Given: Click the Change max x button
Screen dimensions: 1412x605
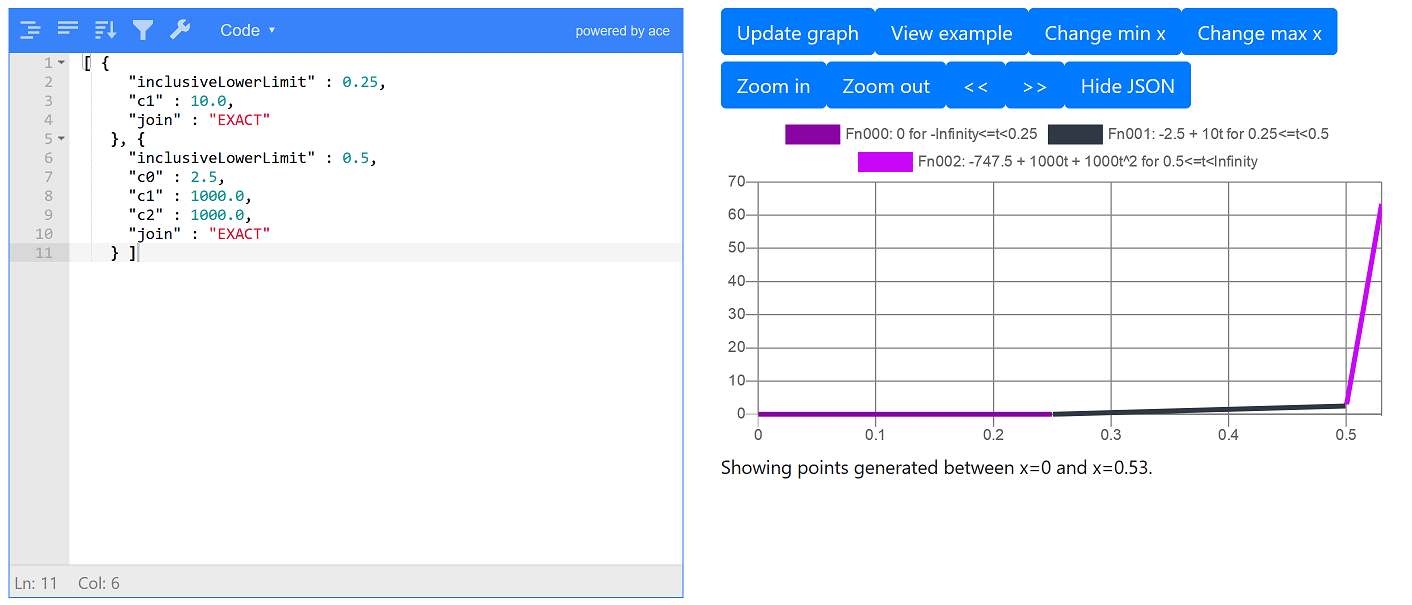Looking at the screenshot, I should click(x=1259, y=33).
